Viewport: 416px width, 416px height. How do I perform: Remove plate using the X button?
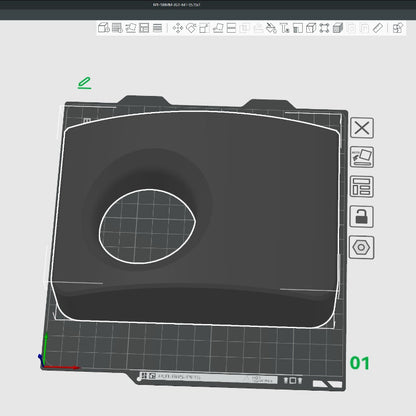pos(362,128)
